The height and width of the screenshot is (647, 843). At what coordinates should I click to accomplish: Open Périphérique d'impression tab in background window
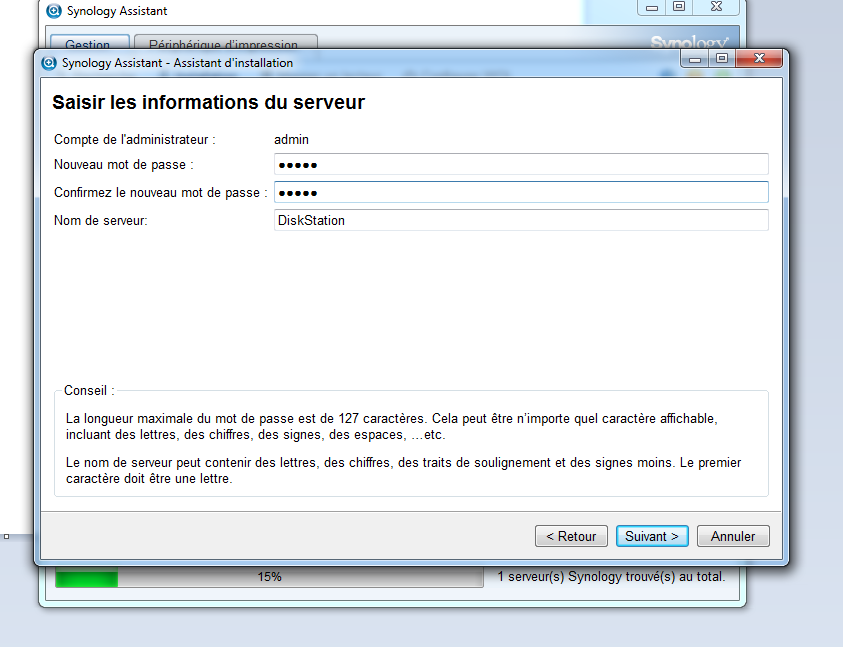[x=225, y=43]
